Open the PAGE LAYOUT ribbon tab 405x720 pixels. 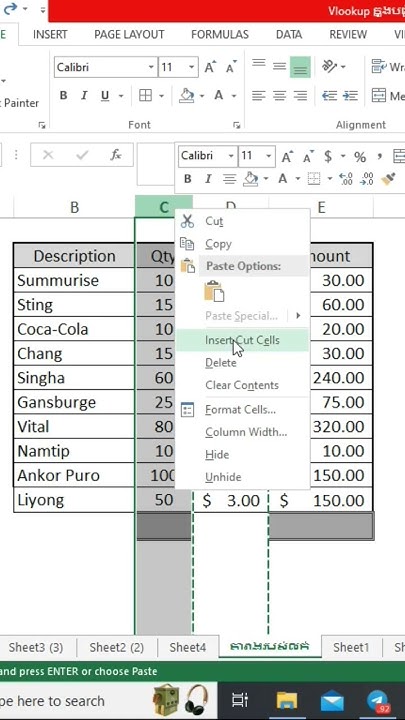coord(129,35)
